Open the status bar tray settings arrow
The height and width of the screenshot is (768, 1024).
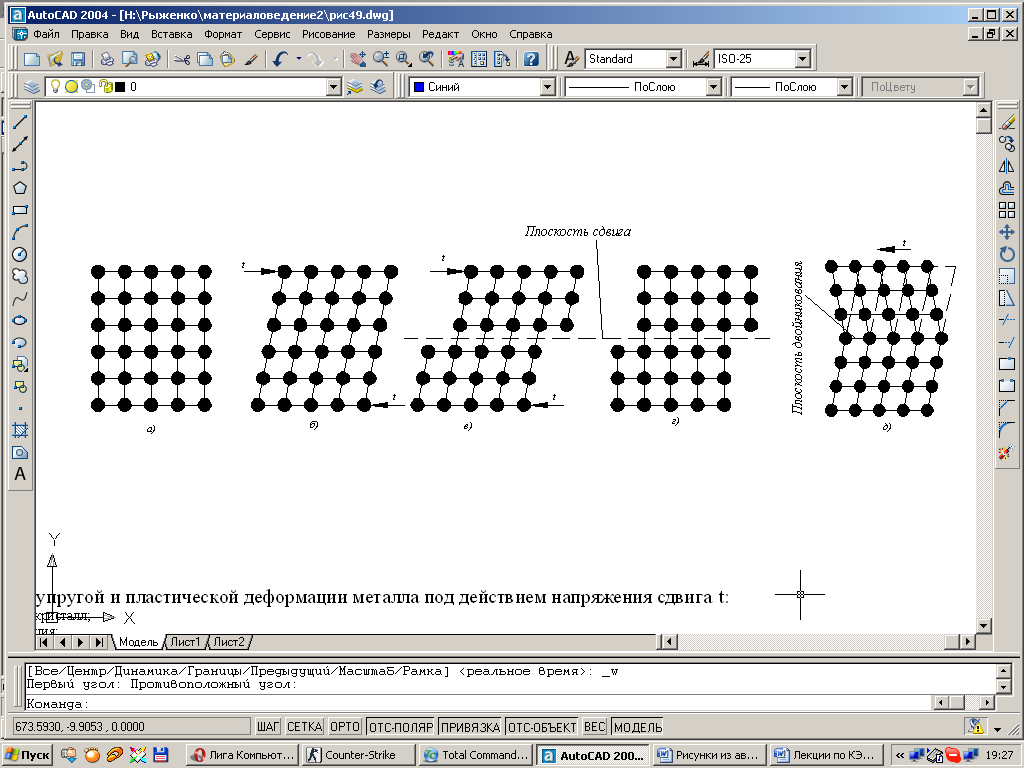pos(997,728)
